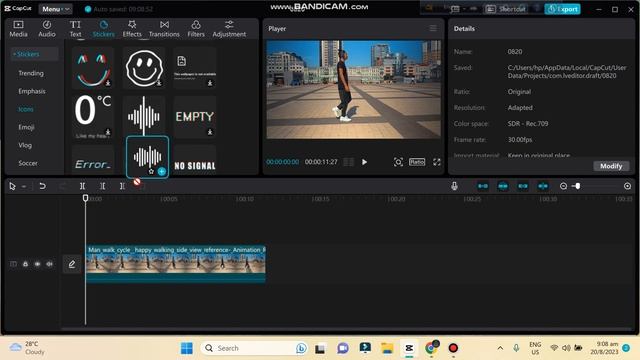Delete right of playhead
Screen dimensions: 640x360
(x=122, y=186)
